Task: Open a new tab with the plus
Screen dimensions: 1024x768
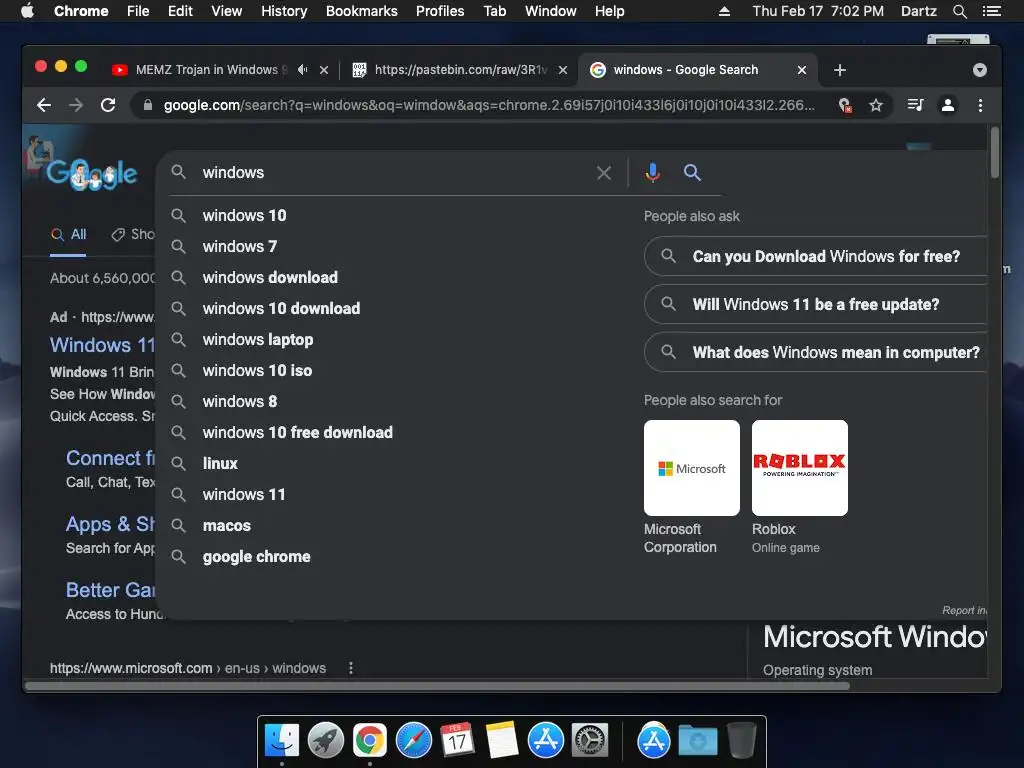Action: click(x=840, y=70)
